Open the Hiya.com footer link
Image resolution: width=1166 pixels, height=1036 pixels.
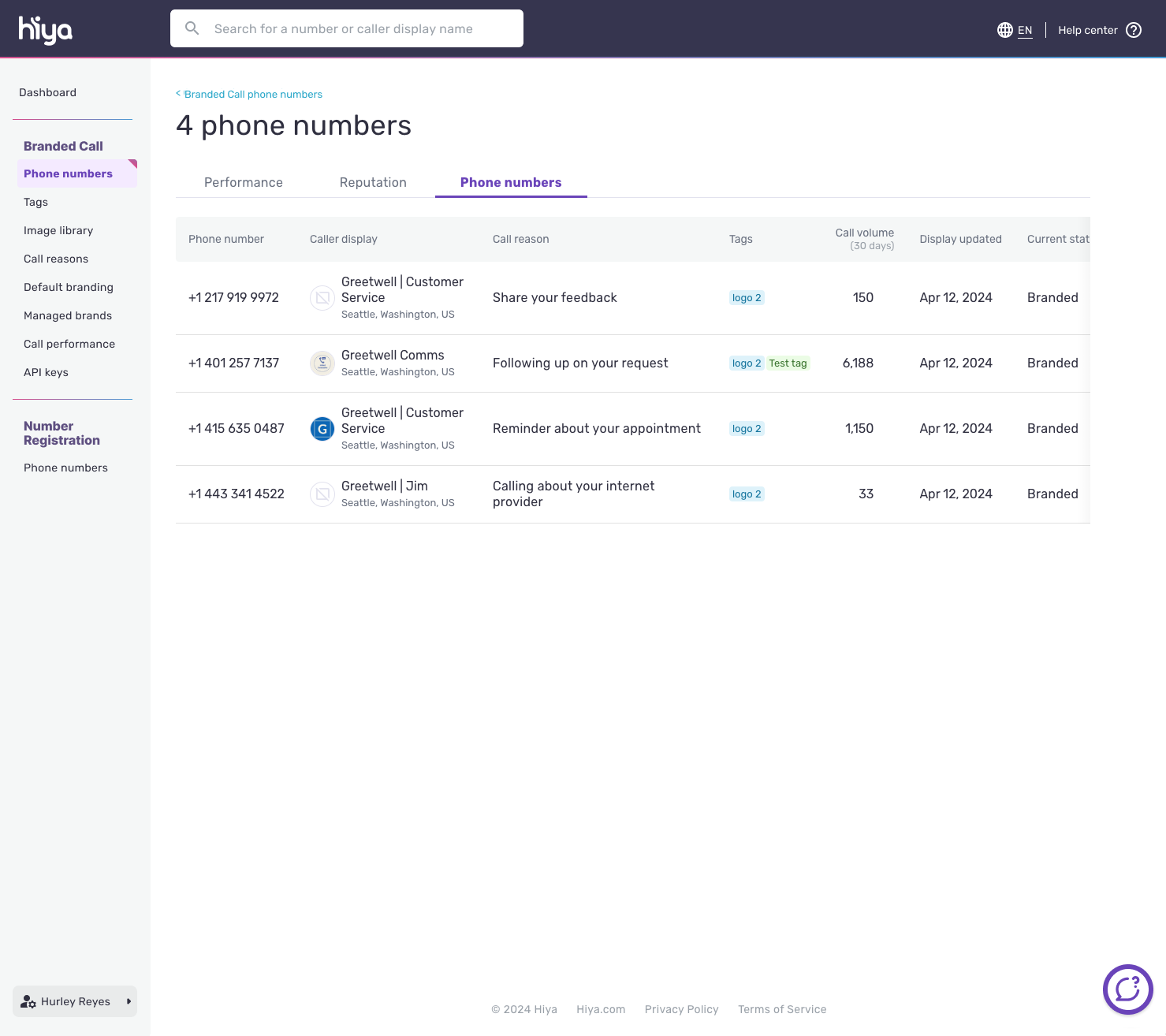point(601,1009)
